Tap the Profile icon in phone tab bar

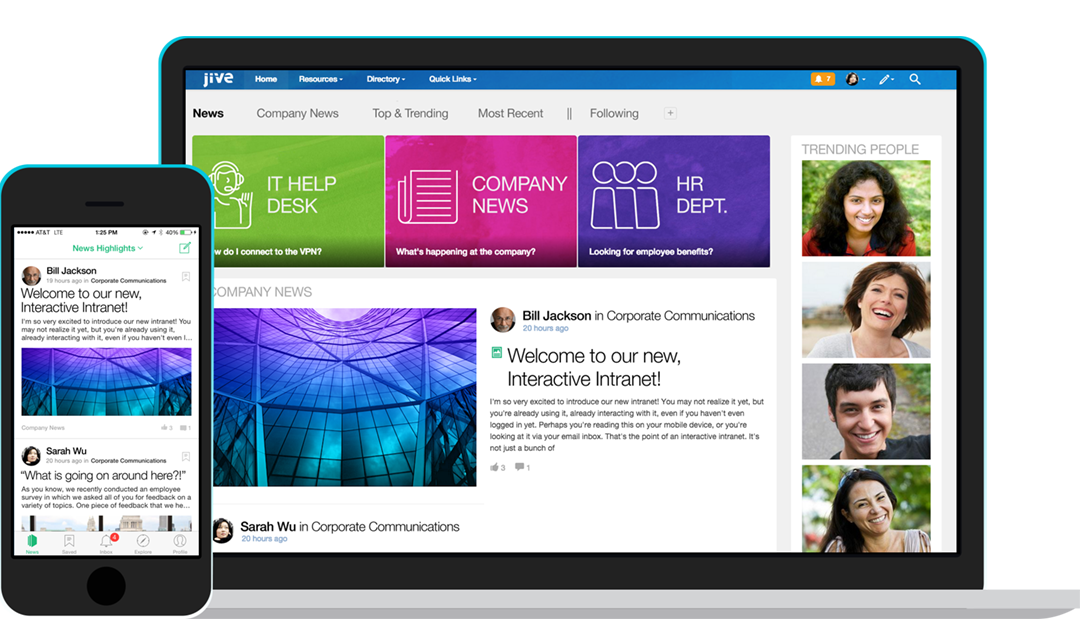click(x=180, y=541)
